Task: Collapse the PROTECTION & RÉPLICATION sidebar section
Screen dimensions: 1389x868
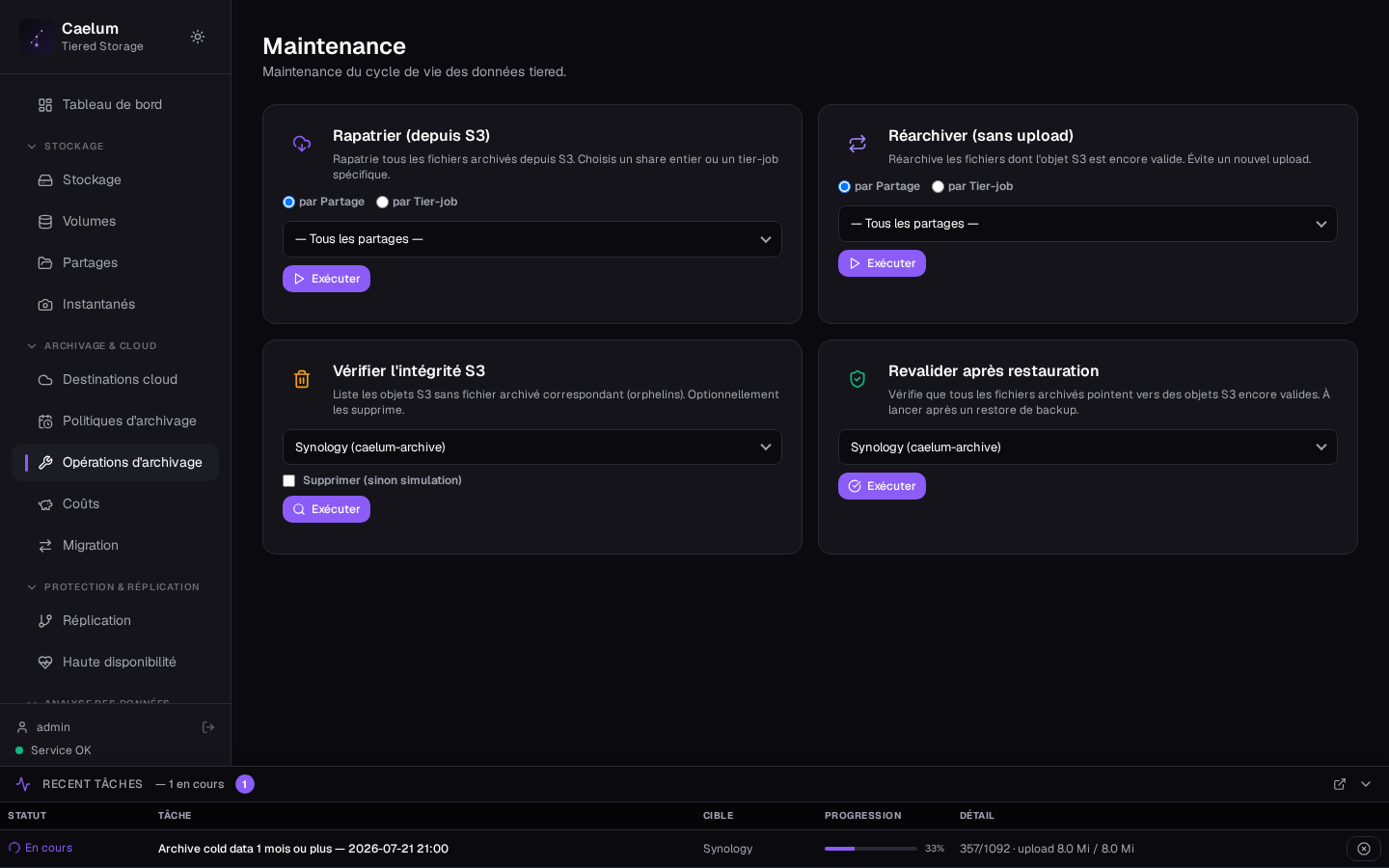Action: (x=32, y=587)
